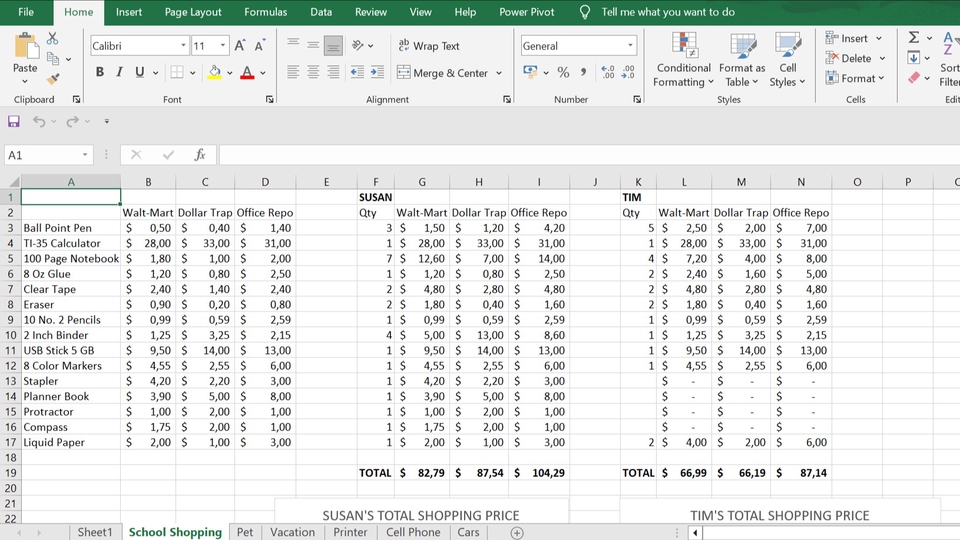Viewport: 960px width, 540px height.
Task: Click the Clear eraser icon
Action: [x=913, y=78]
